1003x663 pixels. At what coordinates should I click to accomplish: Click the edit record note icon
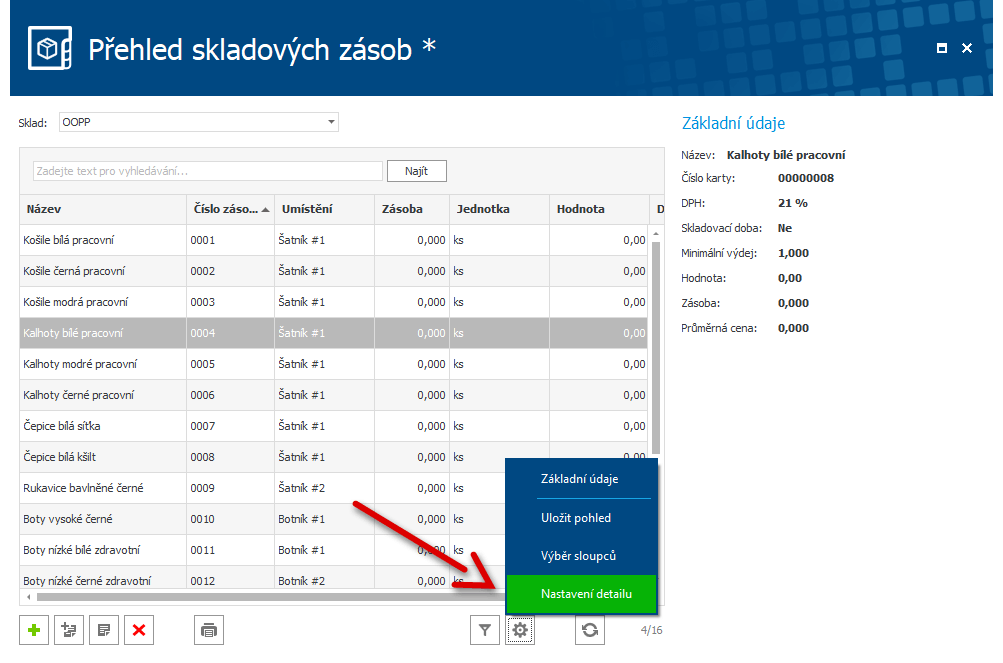click(x=104, y=630)
